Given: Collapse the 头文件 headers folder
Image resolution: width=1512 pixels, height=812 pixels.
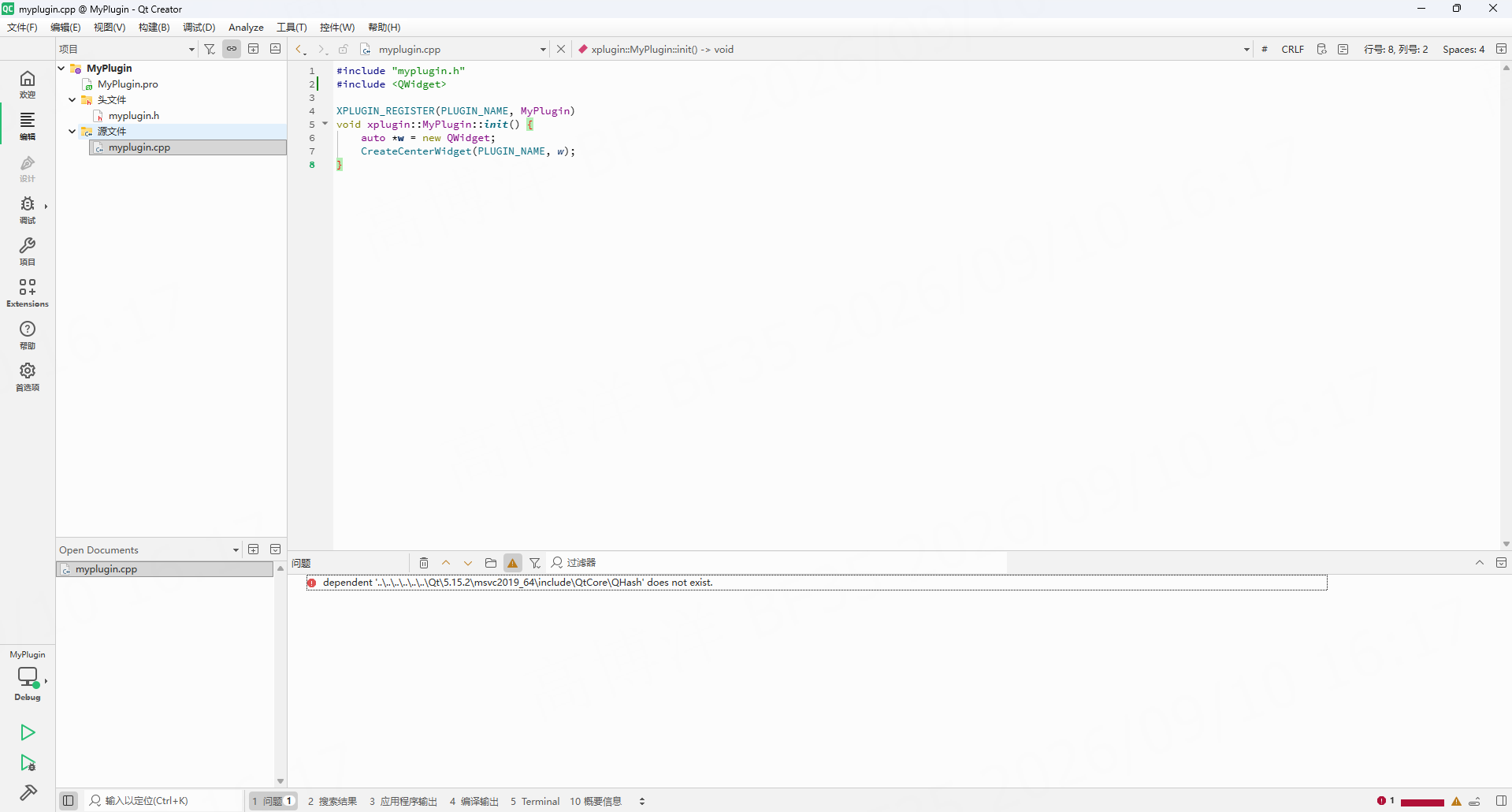Looking at the screenshot, I should (x=72, y=100).
